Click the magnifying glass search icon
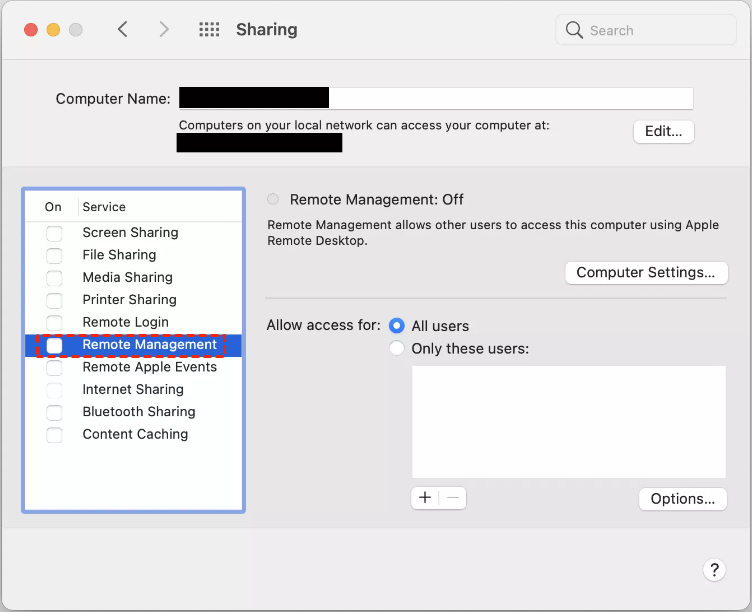The width and height of the screenshot is (752, 612). (x=574, y=30)
